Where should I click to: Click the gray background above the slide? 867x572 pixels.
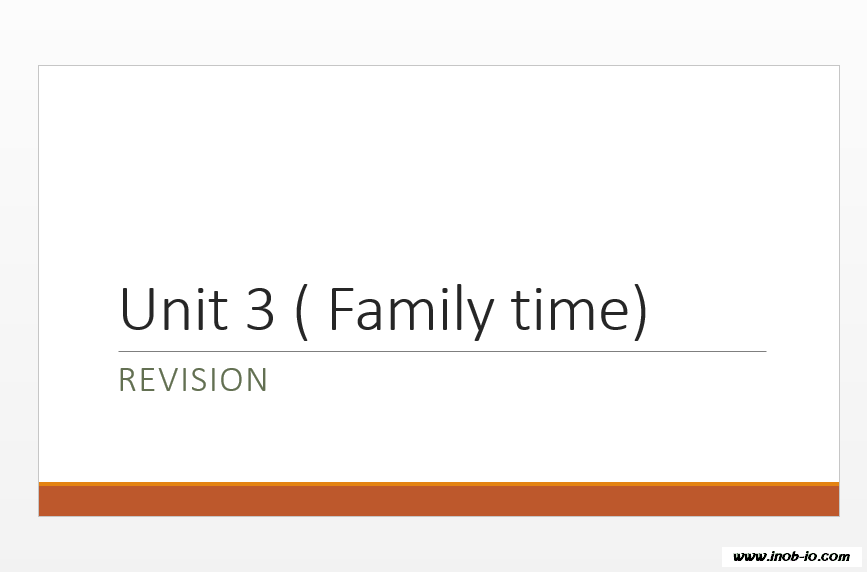click(438, 32)
